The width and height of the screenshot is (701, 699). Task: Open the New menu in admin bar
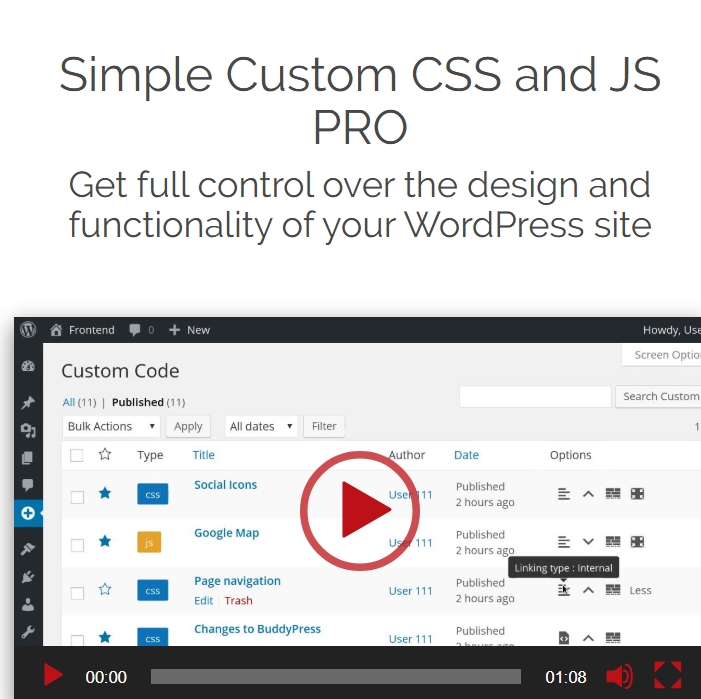[189, 330]
